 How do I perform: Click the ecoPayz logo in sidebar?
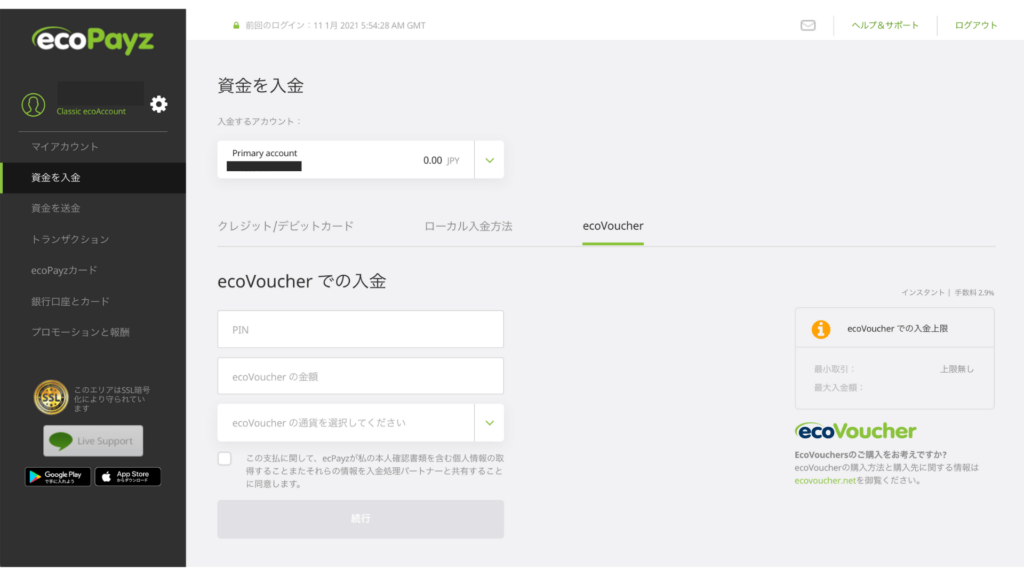point(93,40)
